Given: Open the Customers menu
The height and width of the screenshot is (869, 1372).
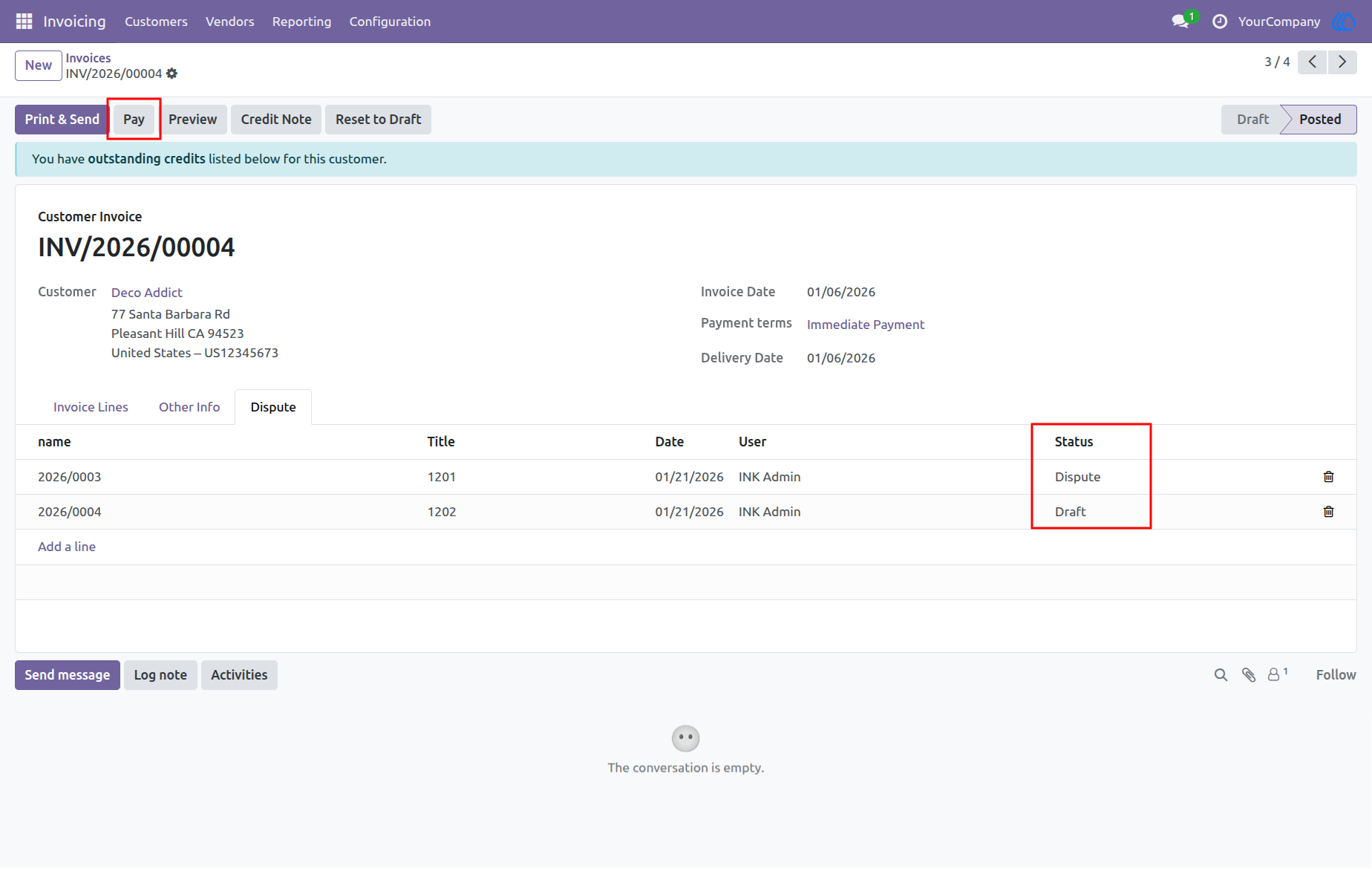Looking at the screenshot, I should [156, 22].
